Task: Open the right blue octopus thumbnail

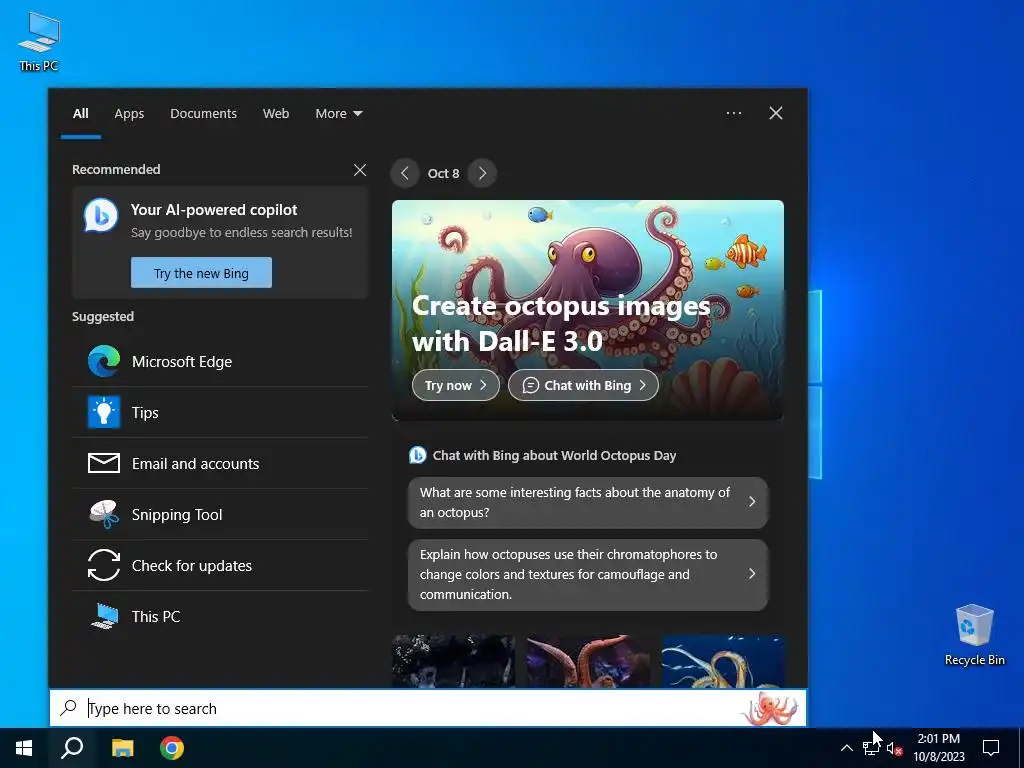Action: click(x=723, y=661)
